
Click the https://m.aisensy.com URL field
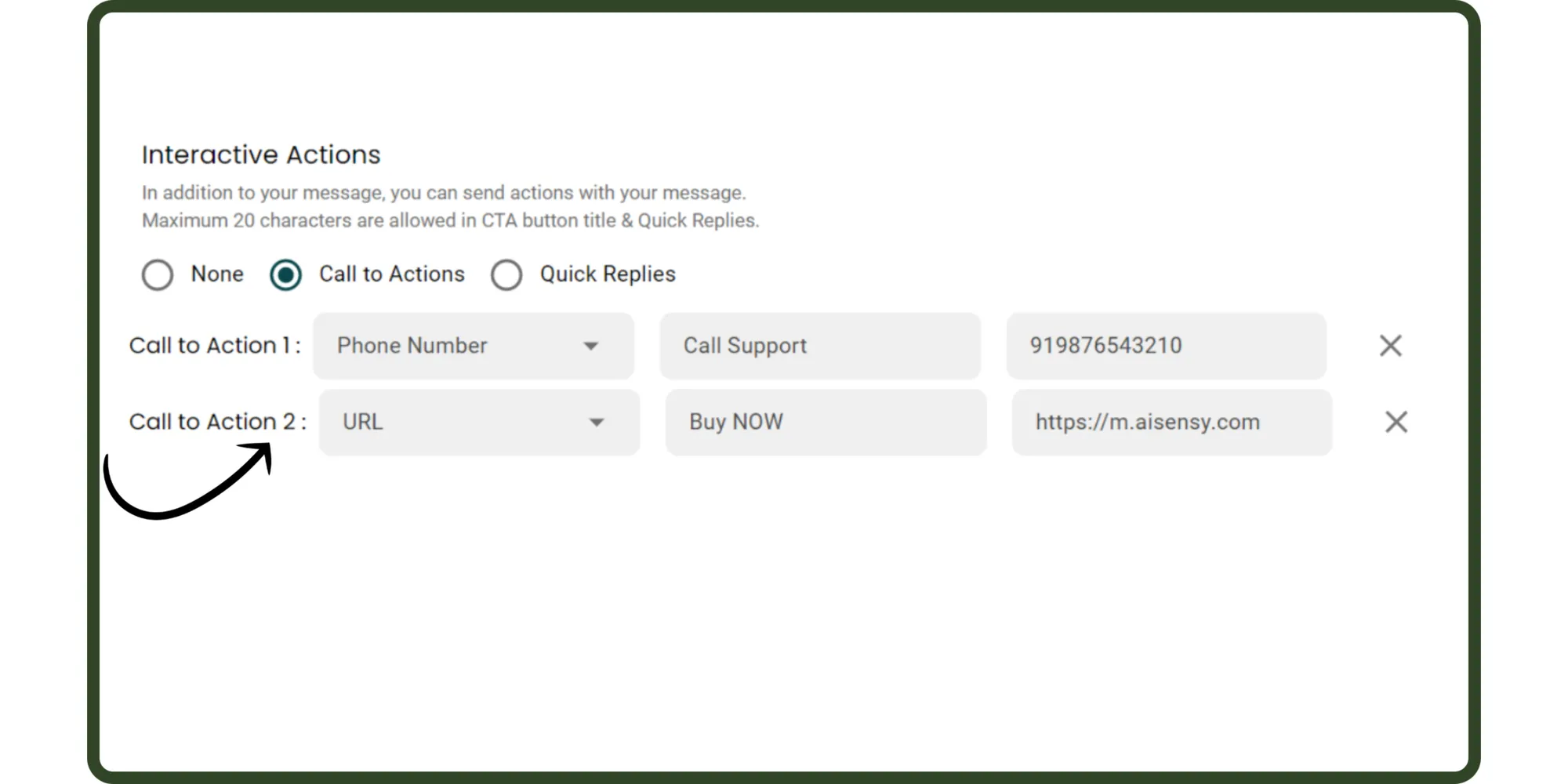coord(1171,422)
